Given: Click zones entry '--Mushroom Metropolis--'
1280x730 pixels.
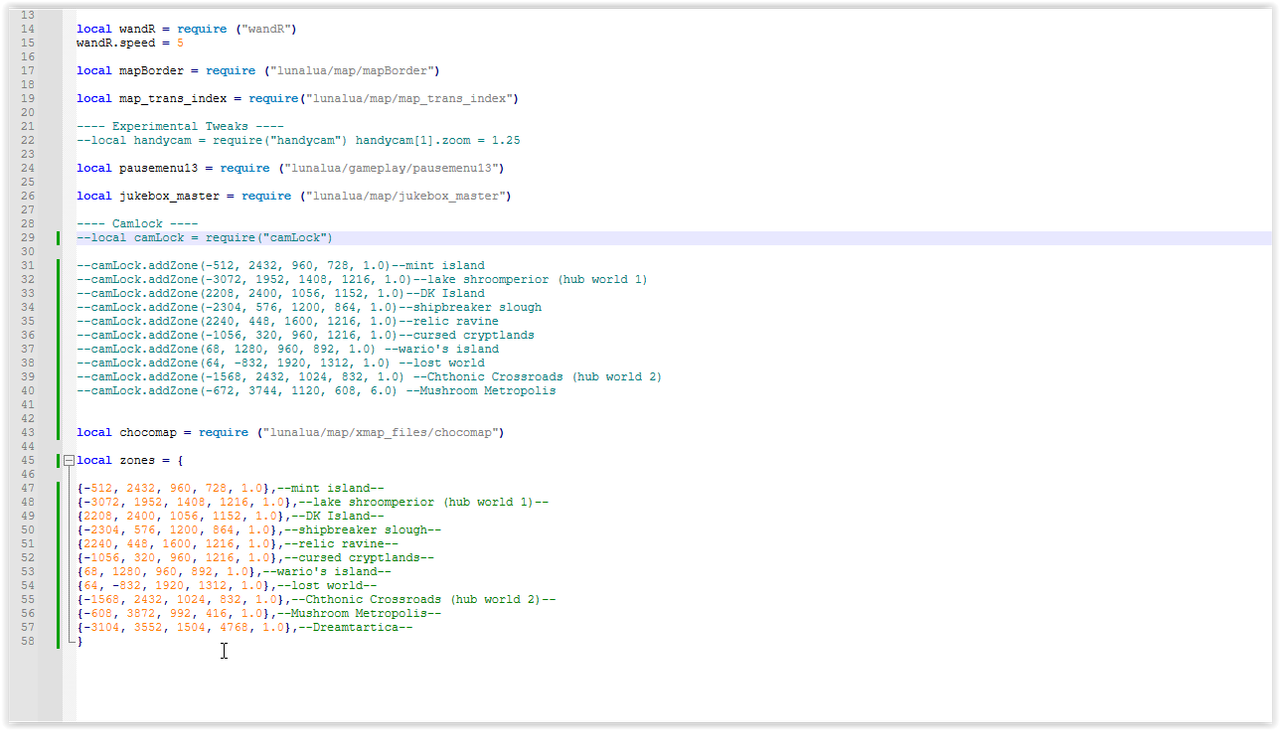Looking at the screenshot, I should coord(259,613).
